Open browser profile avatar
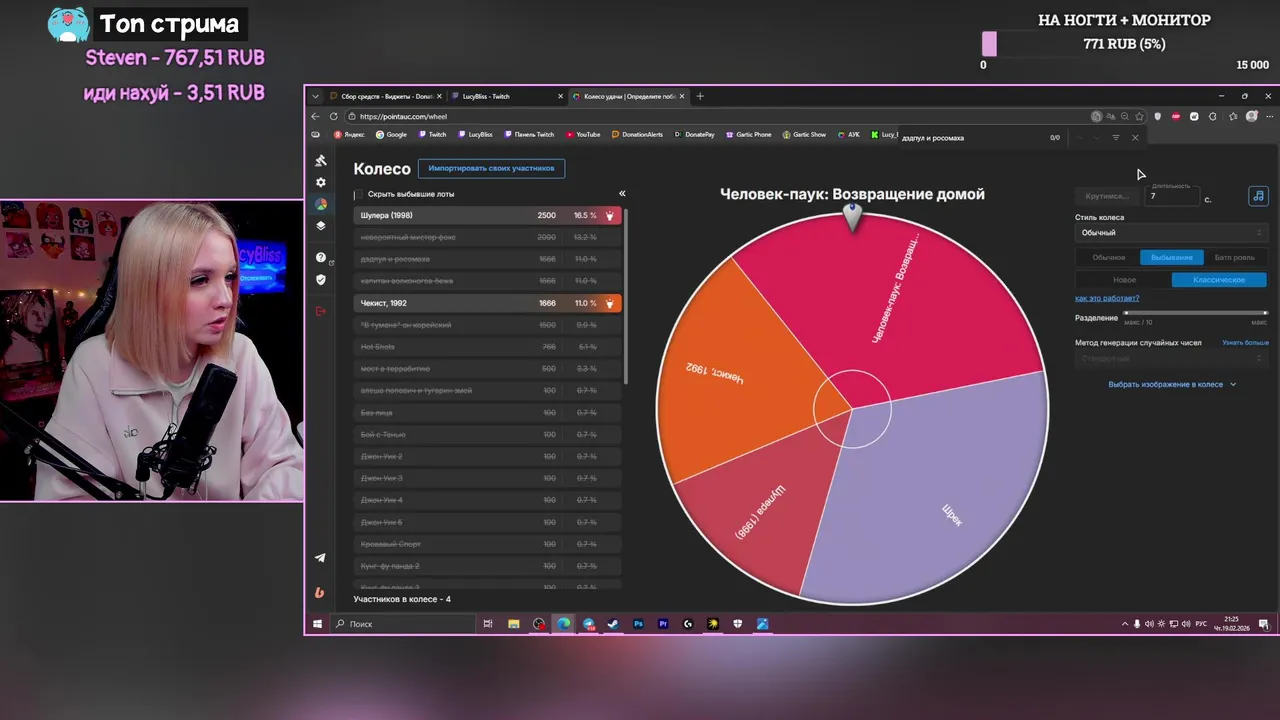 pyautogui.click(x=1251, y=116)
